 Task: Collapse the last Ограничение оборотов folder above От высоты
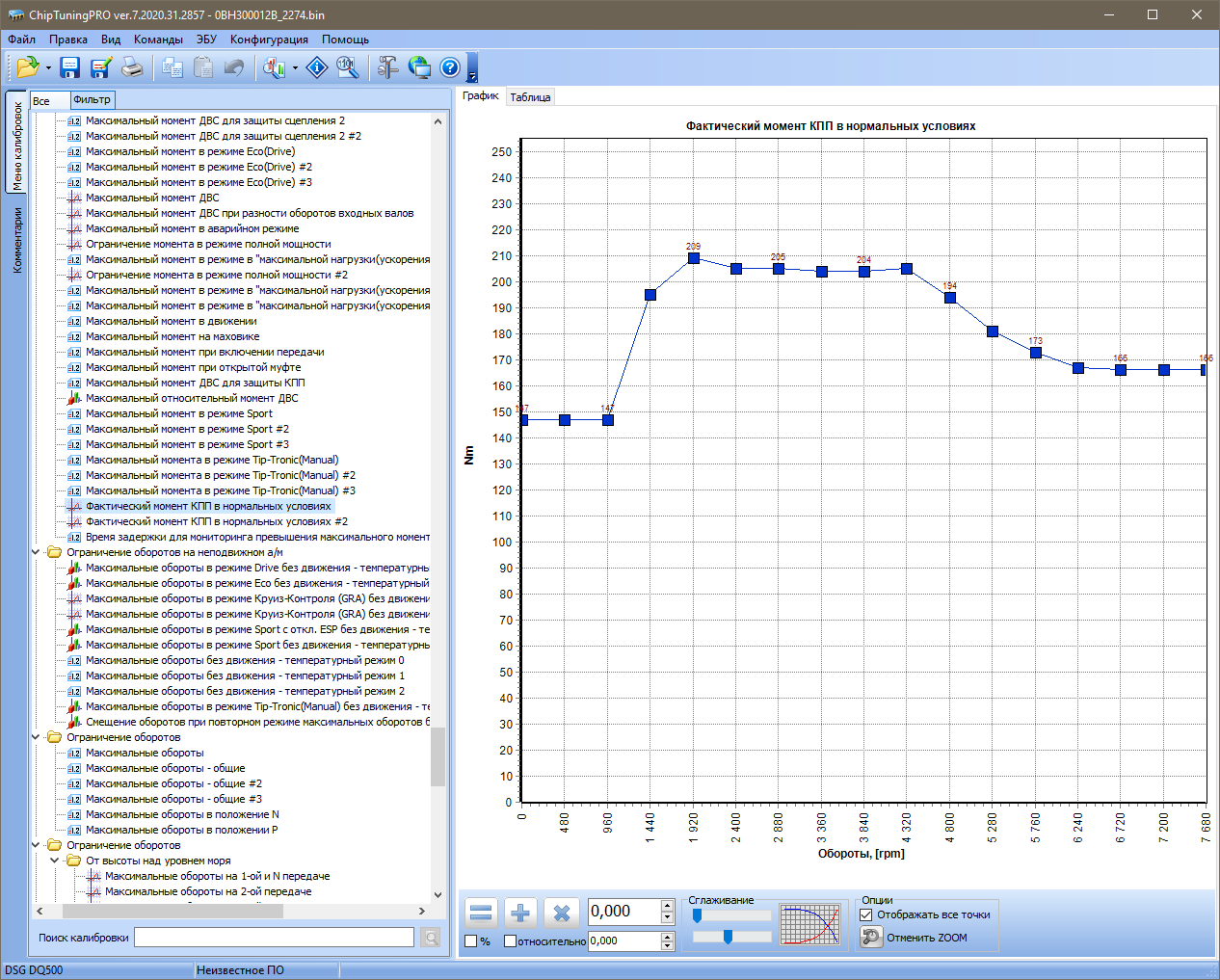(x=37, y=845)
